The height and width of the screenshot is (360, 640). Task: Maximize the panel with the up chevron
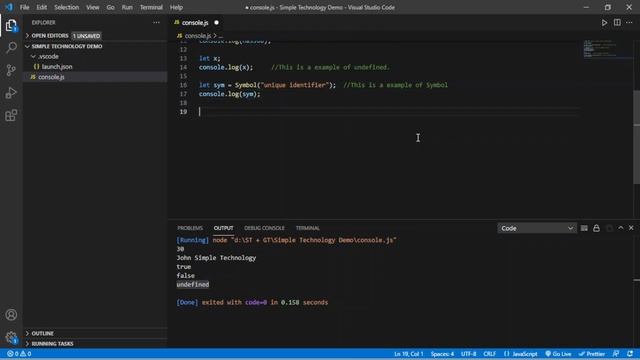[621, 228]
